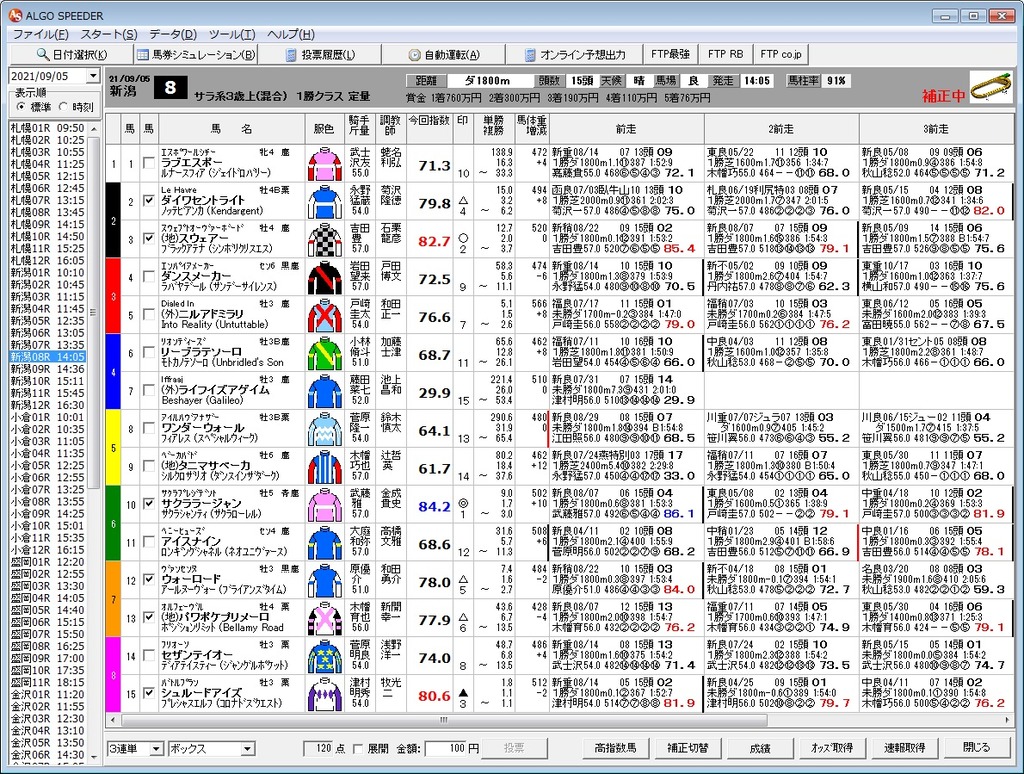Click ラブエスポー jockey silks icon
This screenshot has width=1024, height=774.
325,165
